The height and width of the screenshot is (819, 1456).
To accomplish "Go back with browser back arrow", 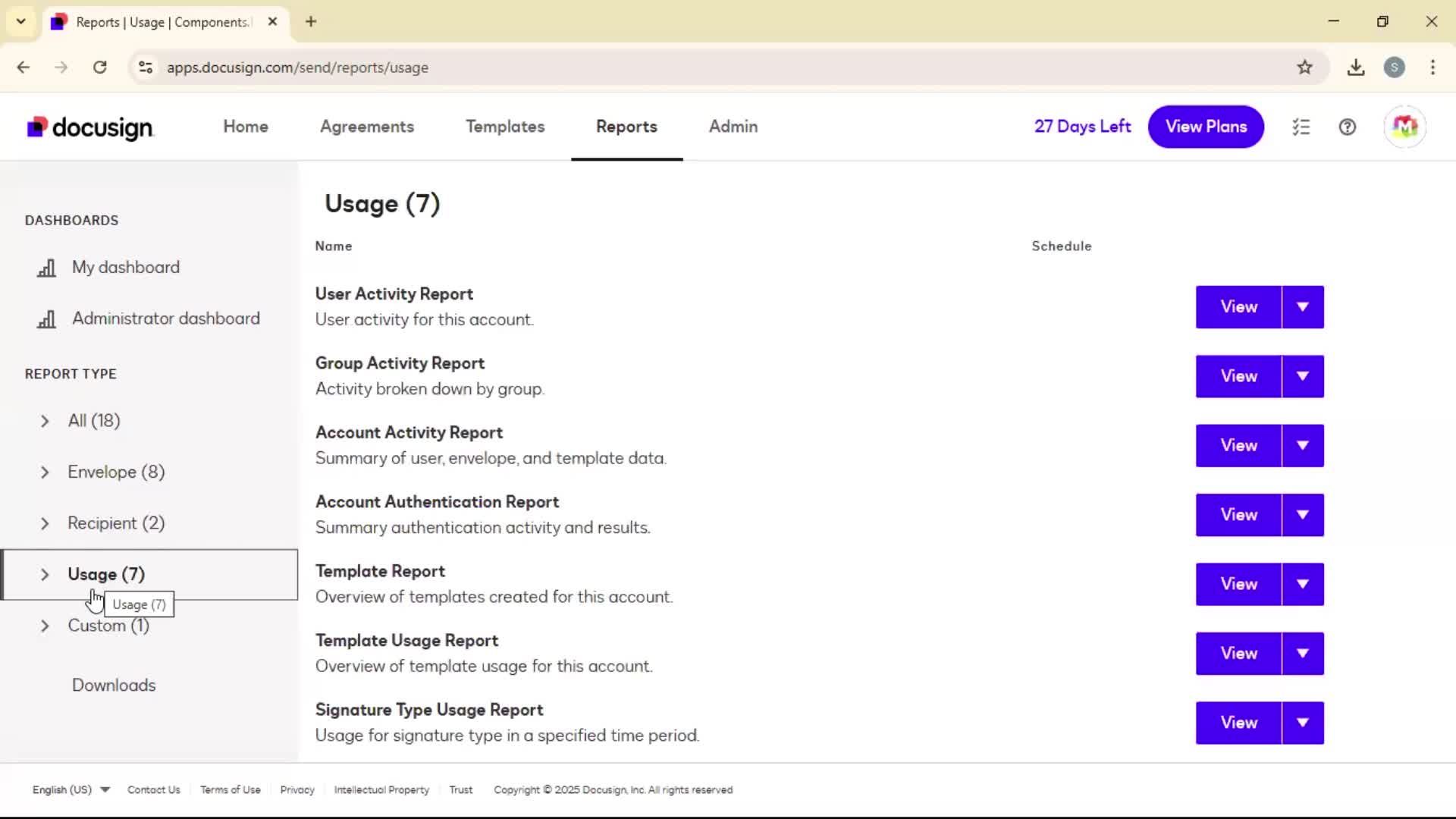I will [24, 67].
